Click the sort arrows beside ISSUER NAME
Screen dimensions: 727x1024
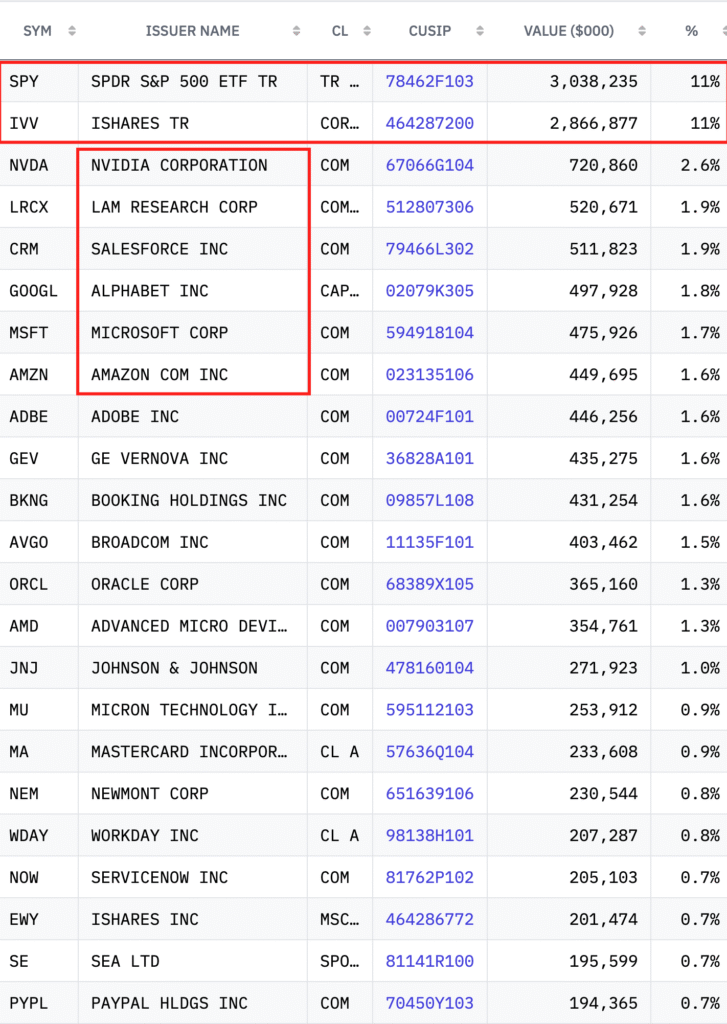click(296, 31)
